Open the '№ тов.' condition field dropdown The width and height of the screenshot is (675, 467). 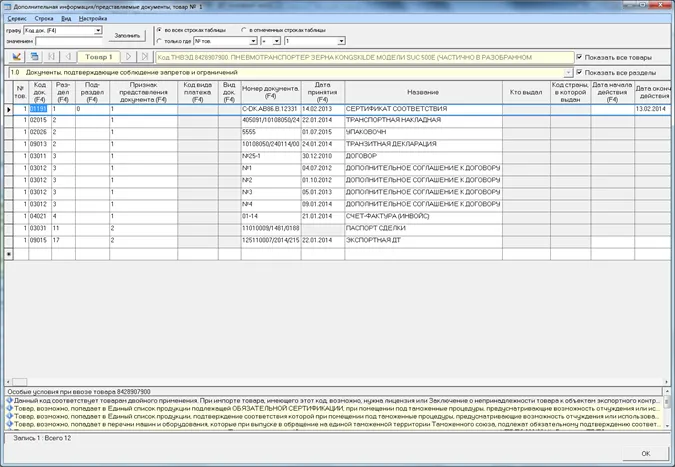click(x=254, y=41)
